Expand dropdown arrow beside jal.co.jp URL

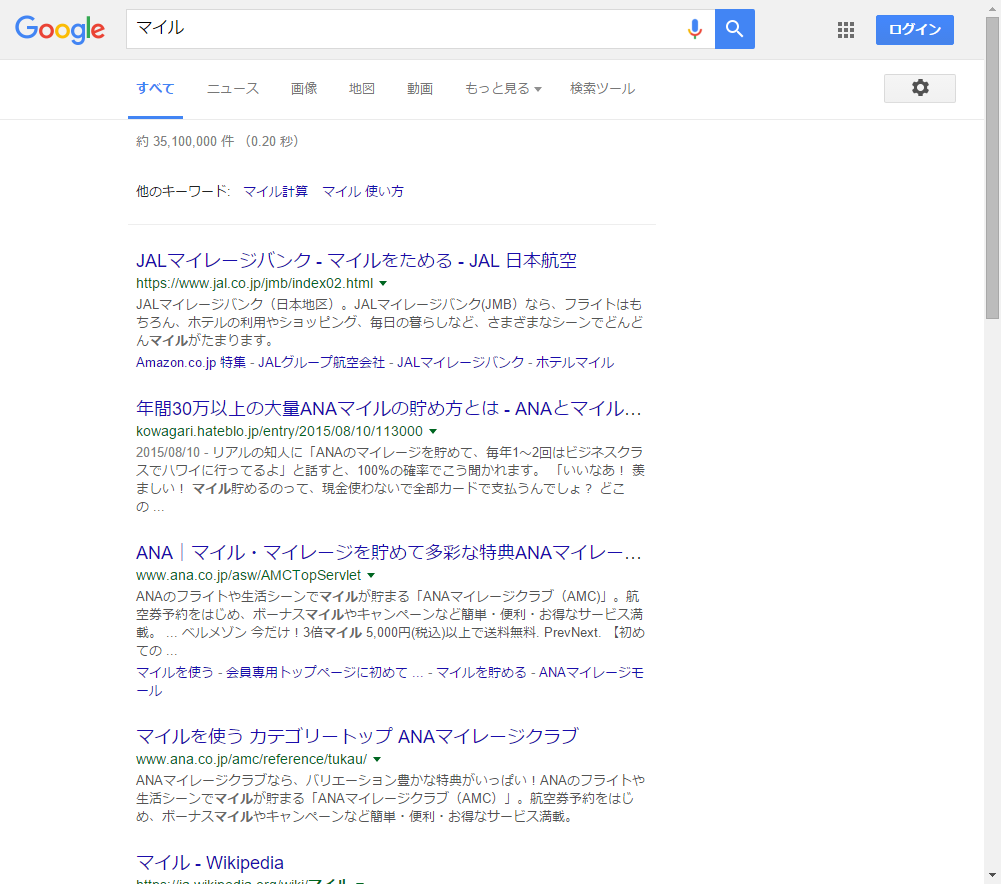[x=383, y=283]
